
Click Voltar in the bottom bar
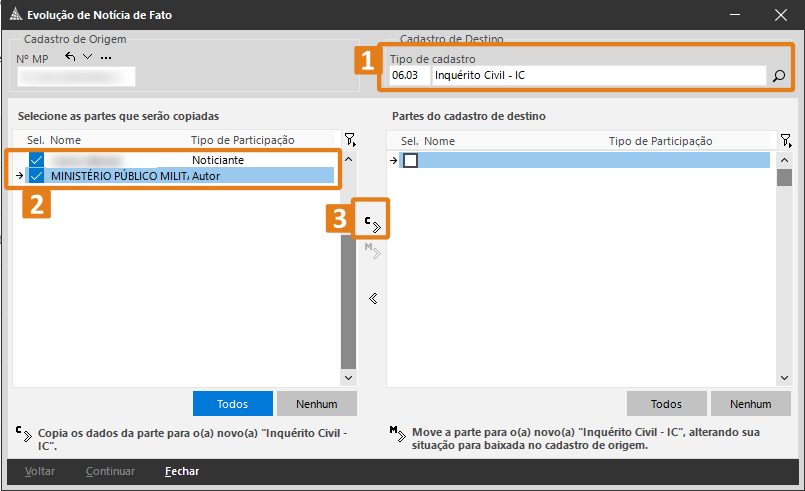pos(40,471)
